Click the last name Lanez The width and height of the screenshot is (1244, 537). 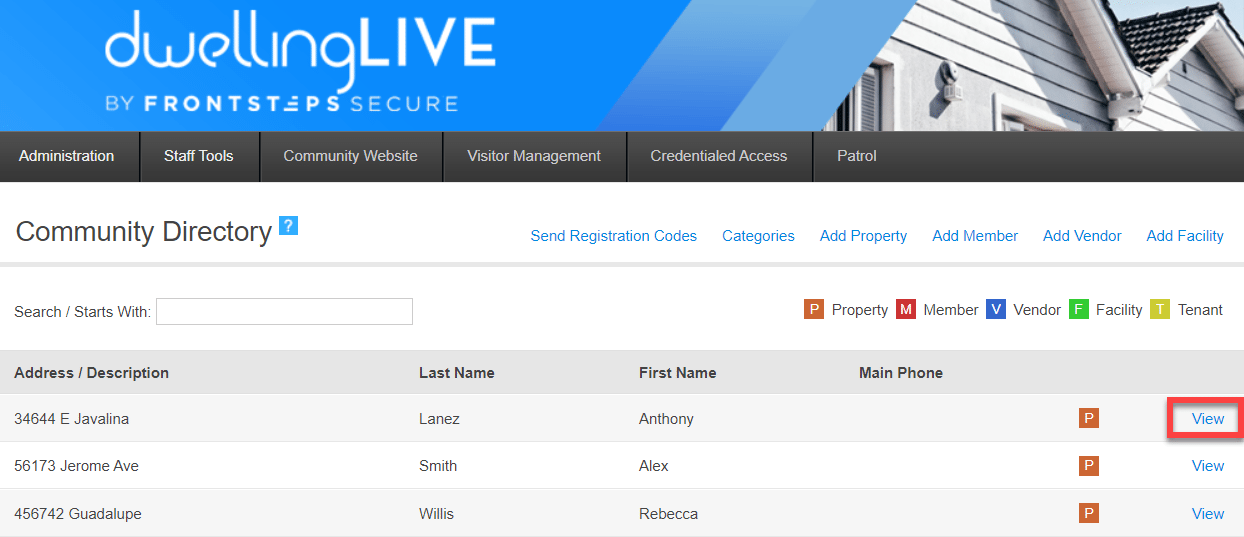pyautogui.click(x=439, y=419)
